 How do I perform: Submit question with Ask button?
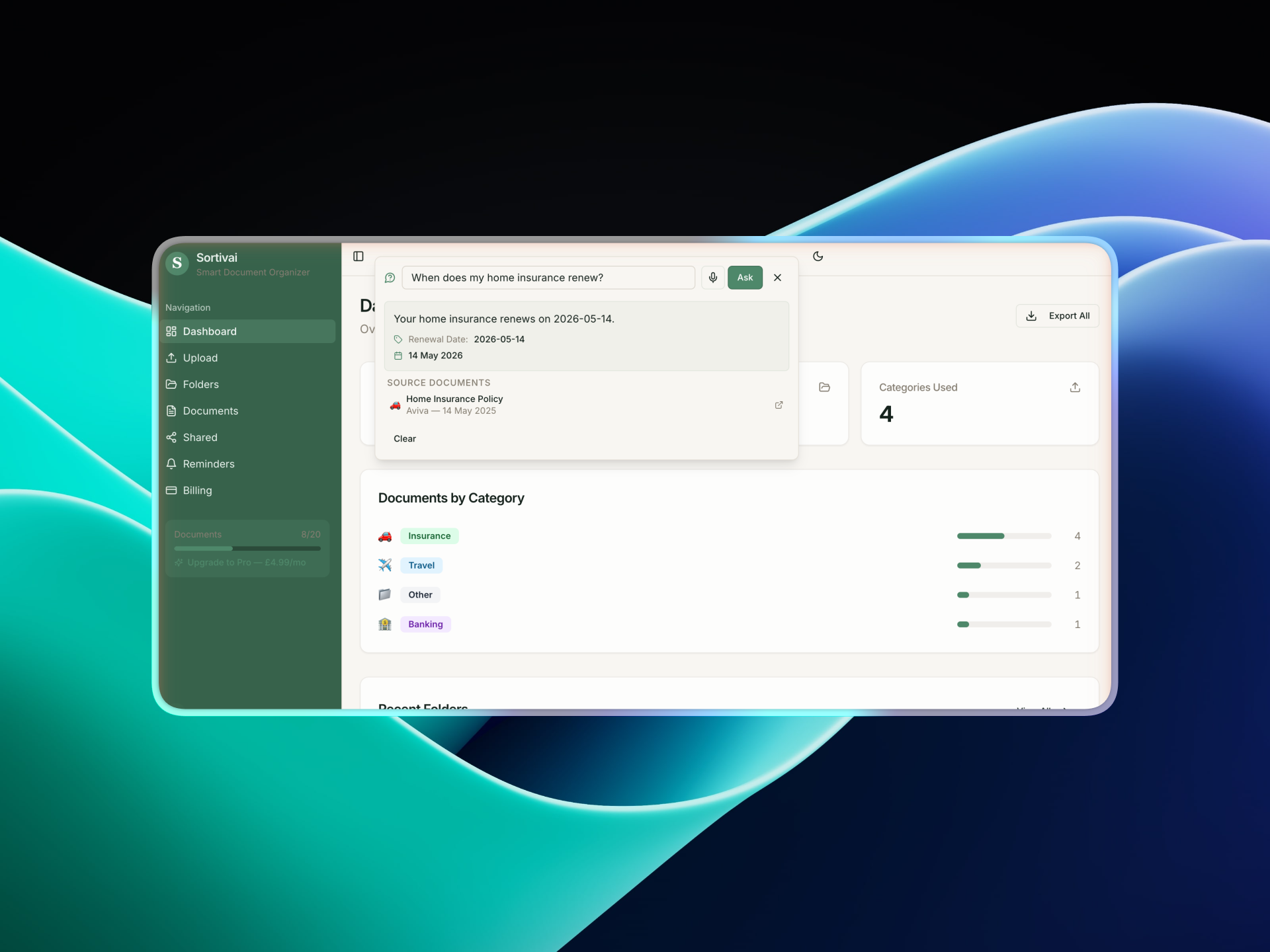click(745, 278)
